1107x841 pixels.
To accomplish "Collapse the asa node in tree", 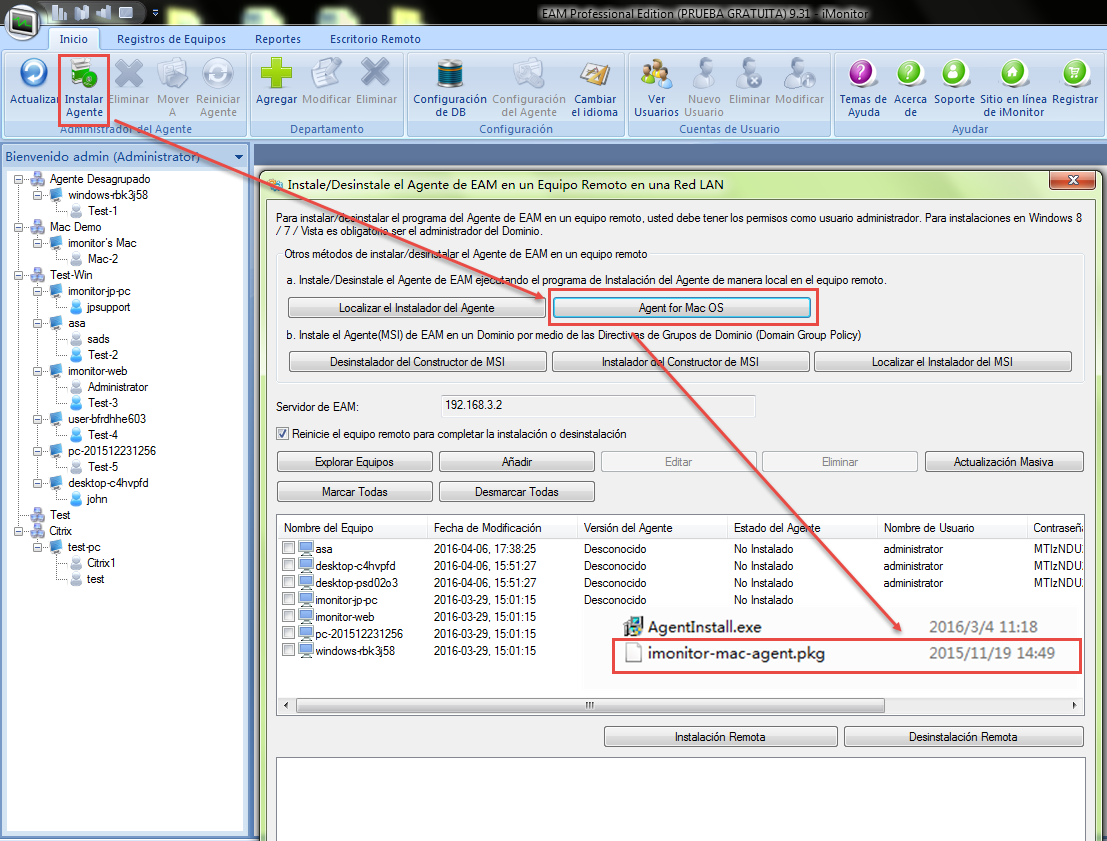I will coord(37,323).
